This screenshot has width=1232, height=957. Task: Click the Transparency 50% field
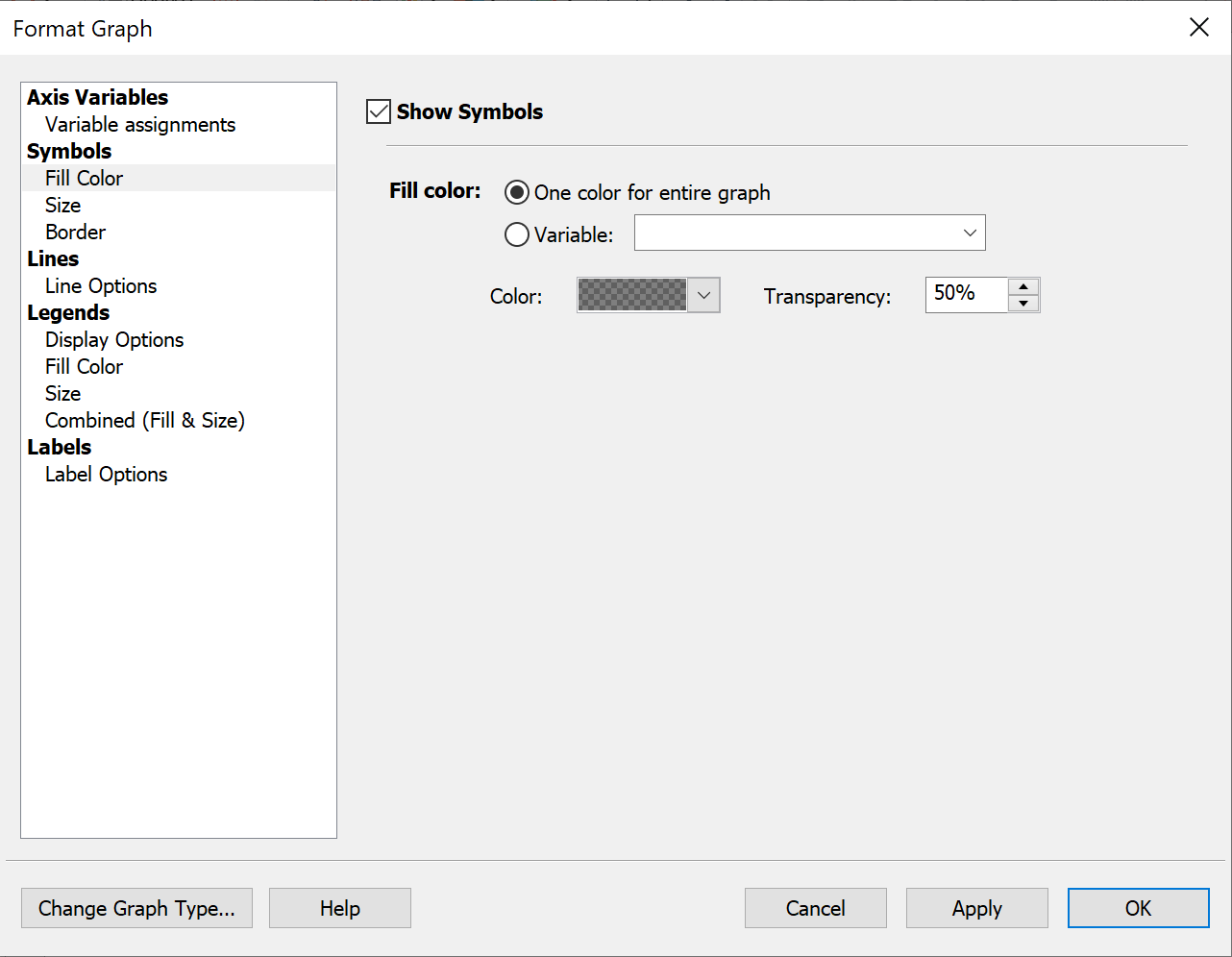(965, 294)
